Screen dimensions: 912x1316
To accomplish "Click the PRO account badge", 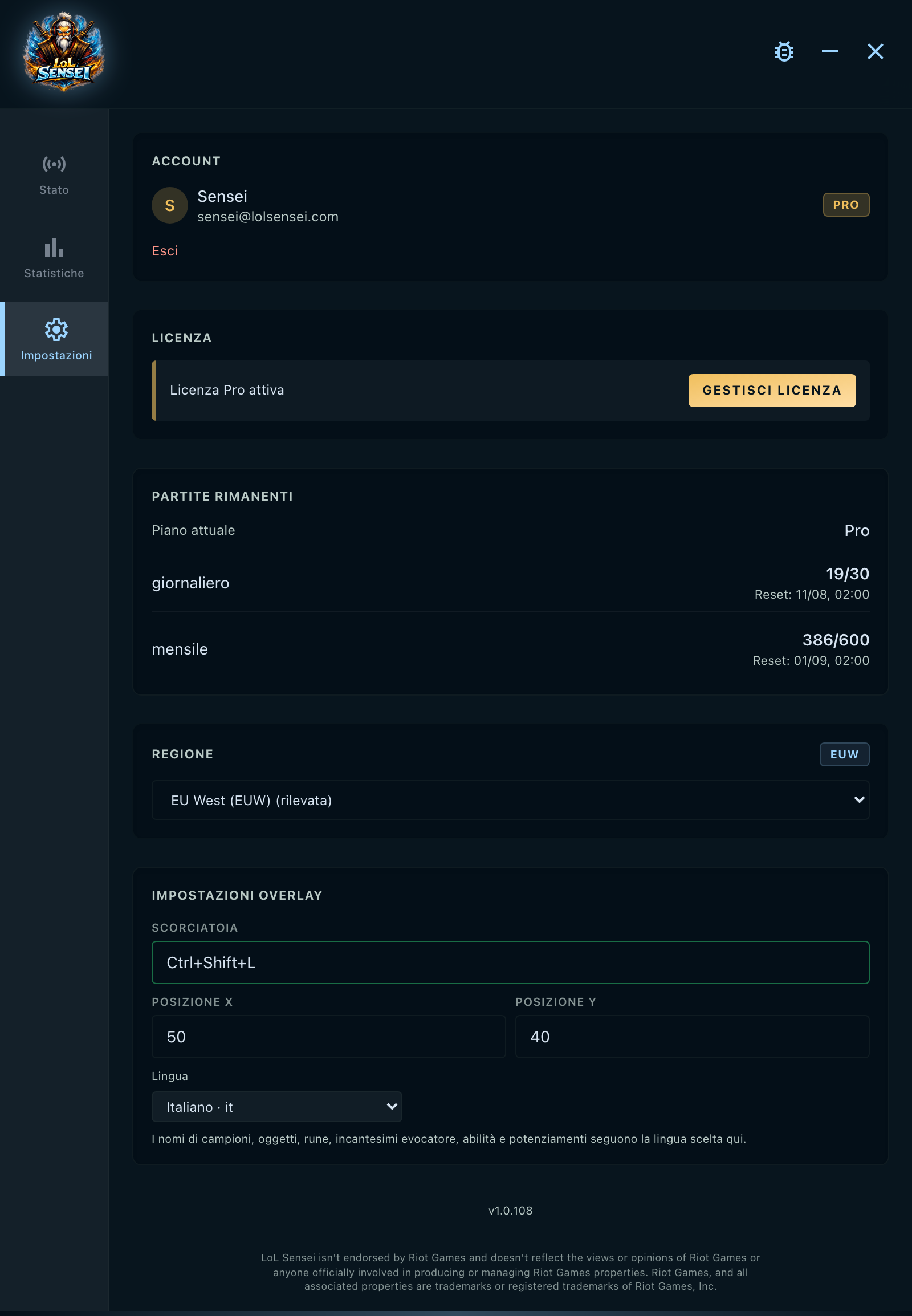I will [846, 205].
